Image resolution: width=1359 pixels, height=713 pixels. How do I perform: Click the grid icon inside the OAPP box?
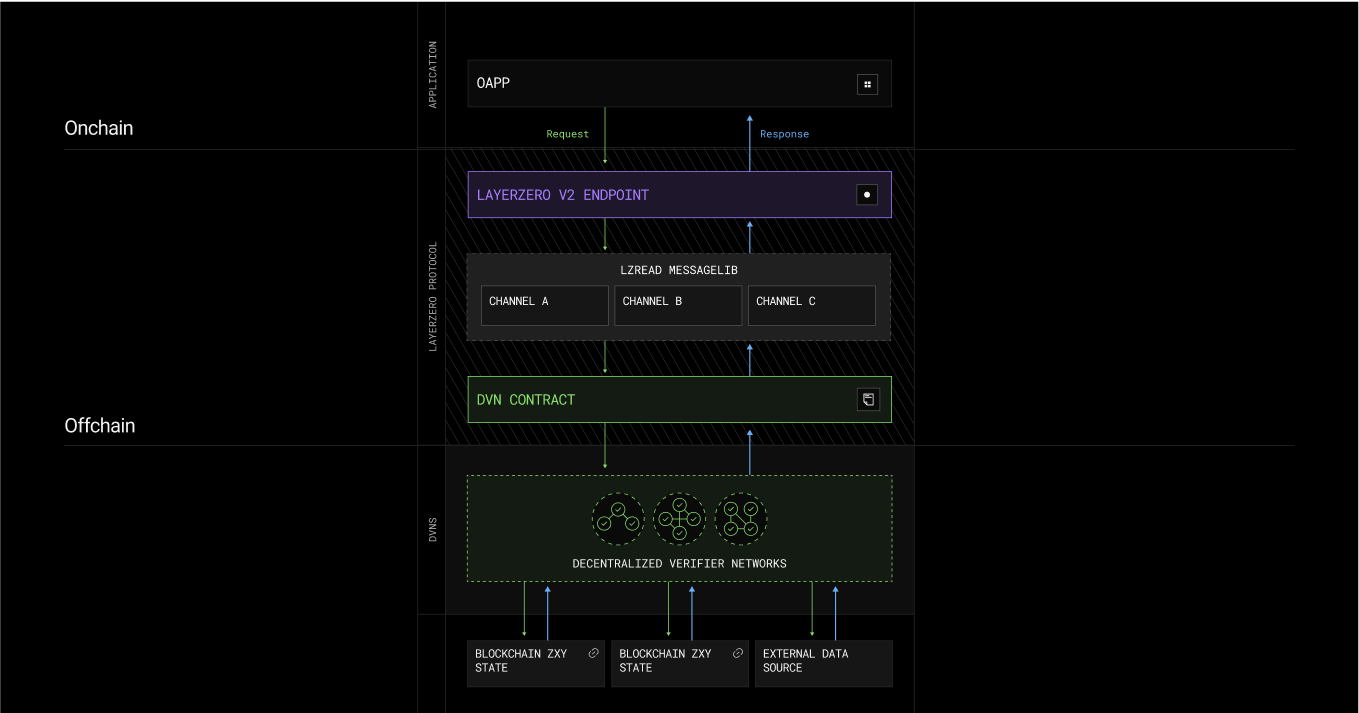866,84
